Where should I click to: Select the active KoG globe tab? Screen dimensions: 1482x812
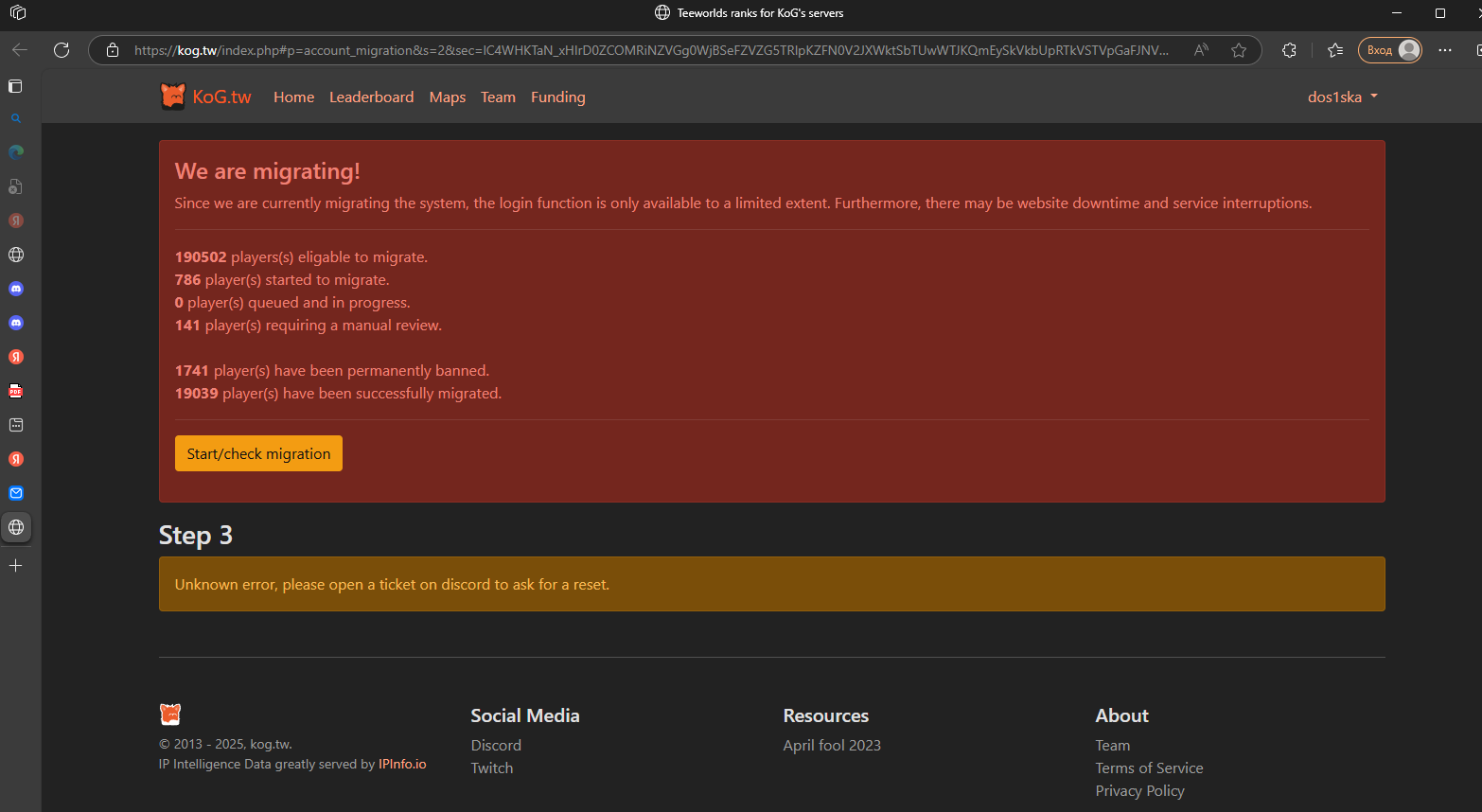[16, 527]
